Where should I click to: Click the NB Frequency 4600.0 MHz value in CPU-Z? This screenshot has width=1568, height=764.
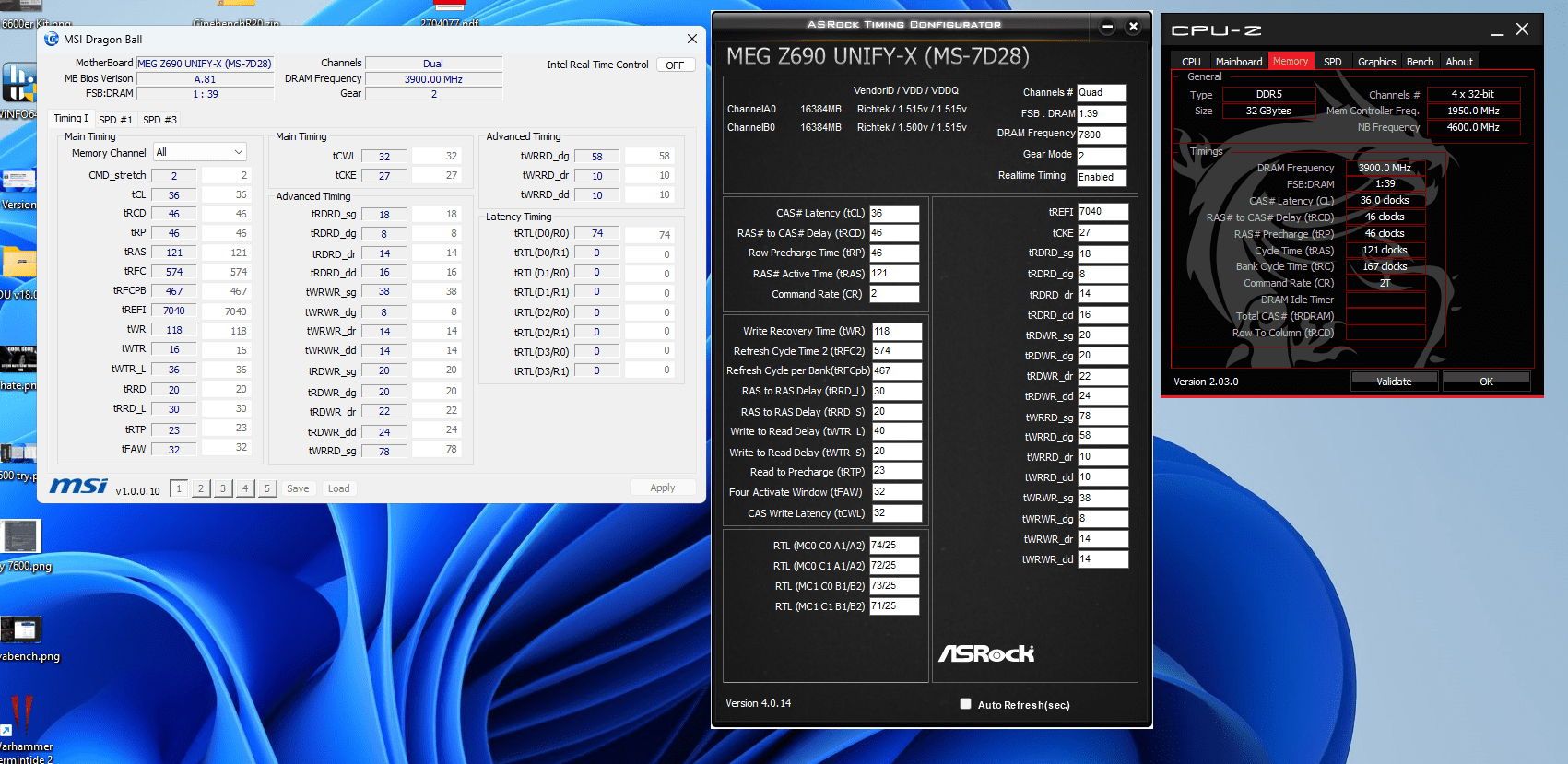(1473, 127)
